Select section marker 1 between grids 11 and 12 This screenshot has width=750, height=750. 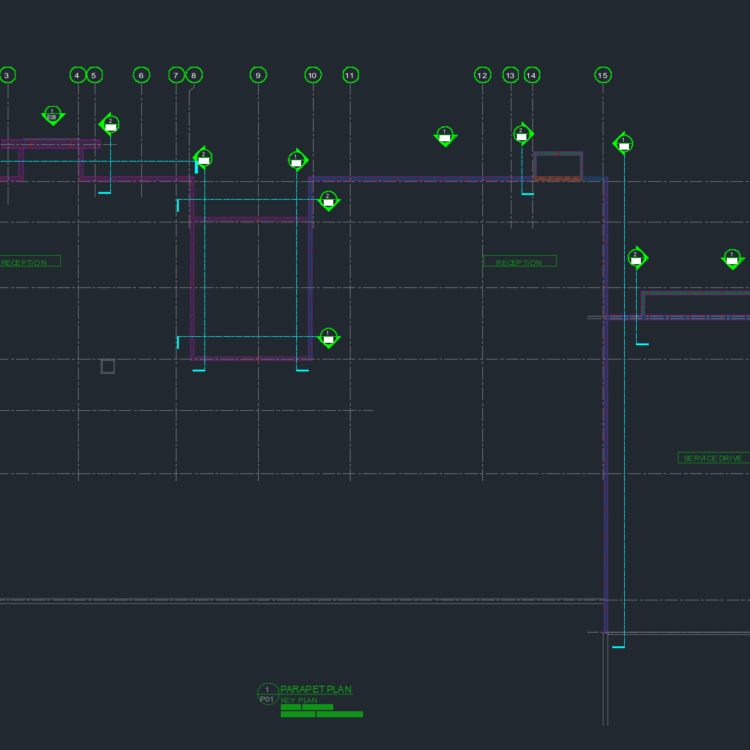pyautogui.click(x=445, y=136)
